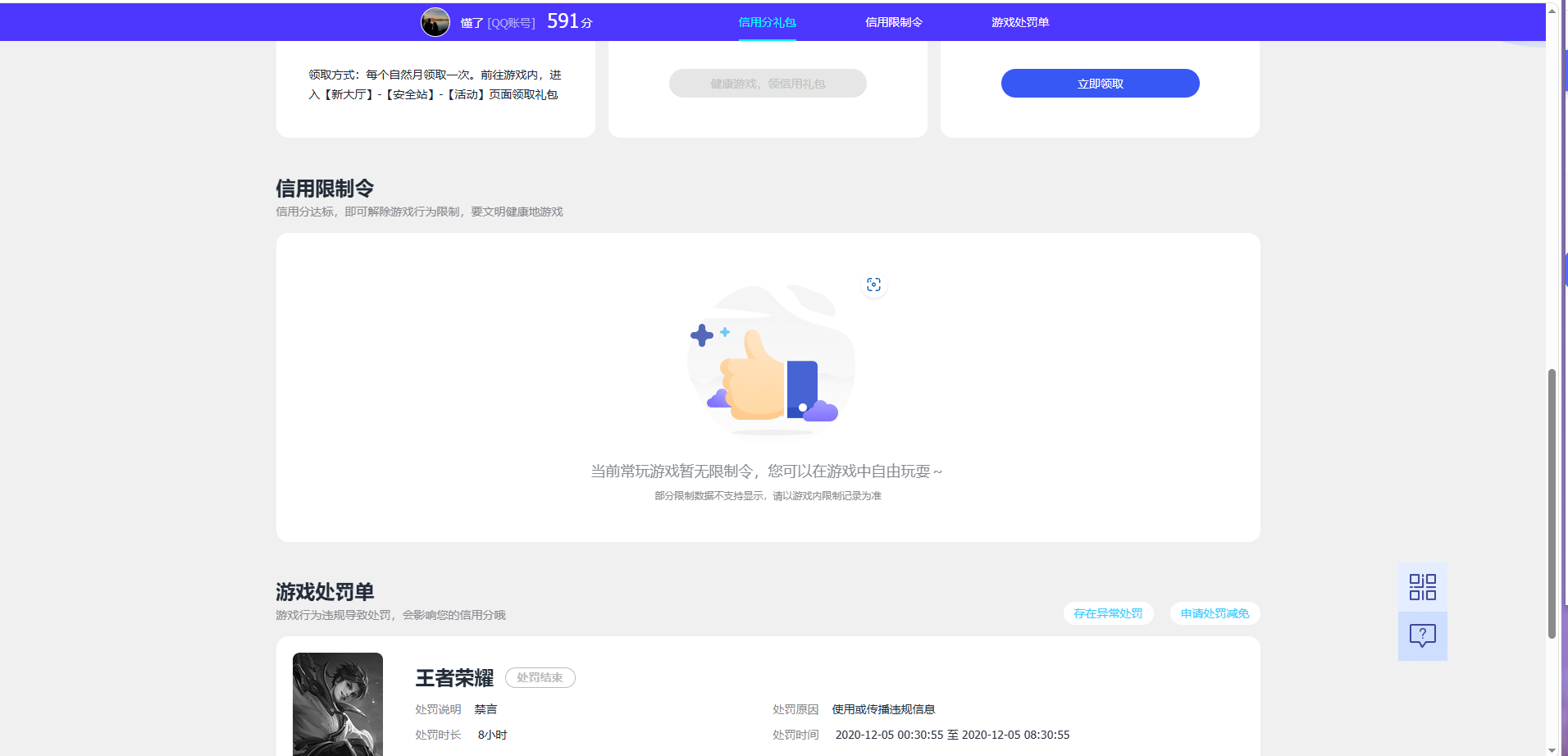Click the 使用或传播违规信息 penalty reason

[x=883, y=709]
